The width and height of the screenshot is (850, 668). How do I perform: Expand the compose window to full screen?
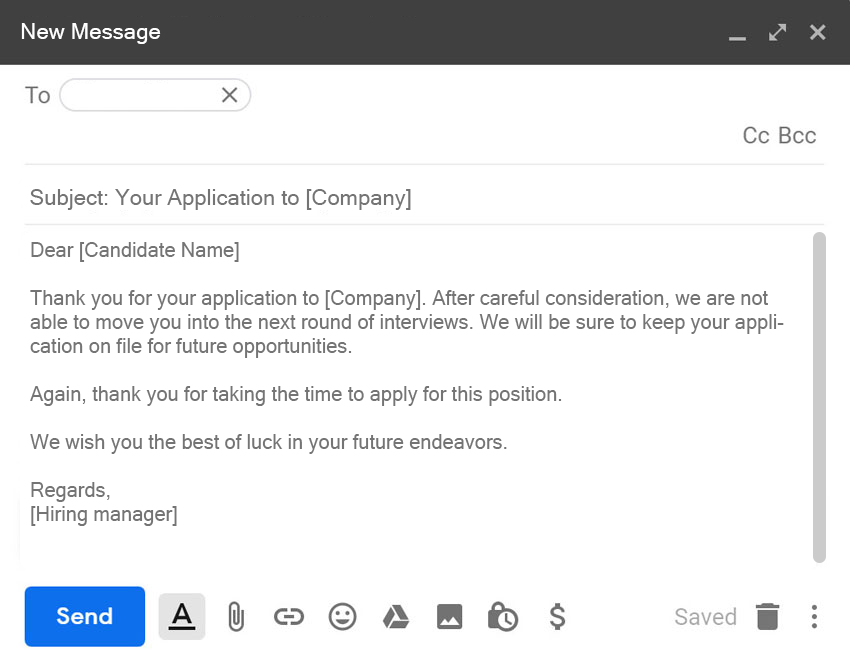coord(777,32)
